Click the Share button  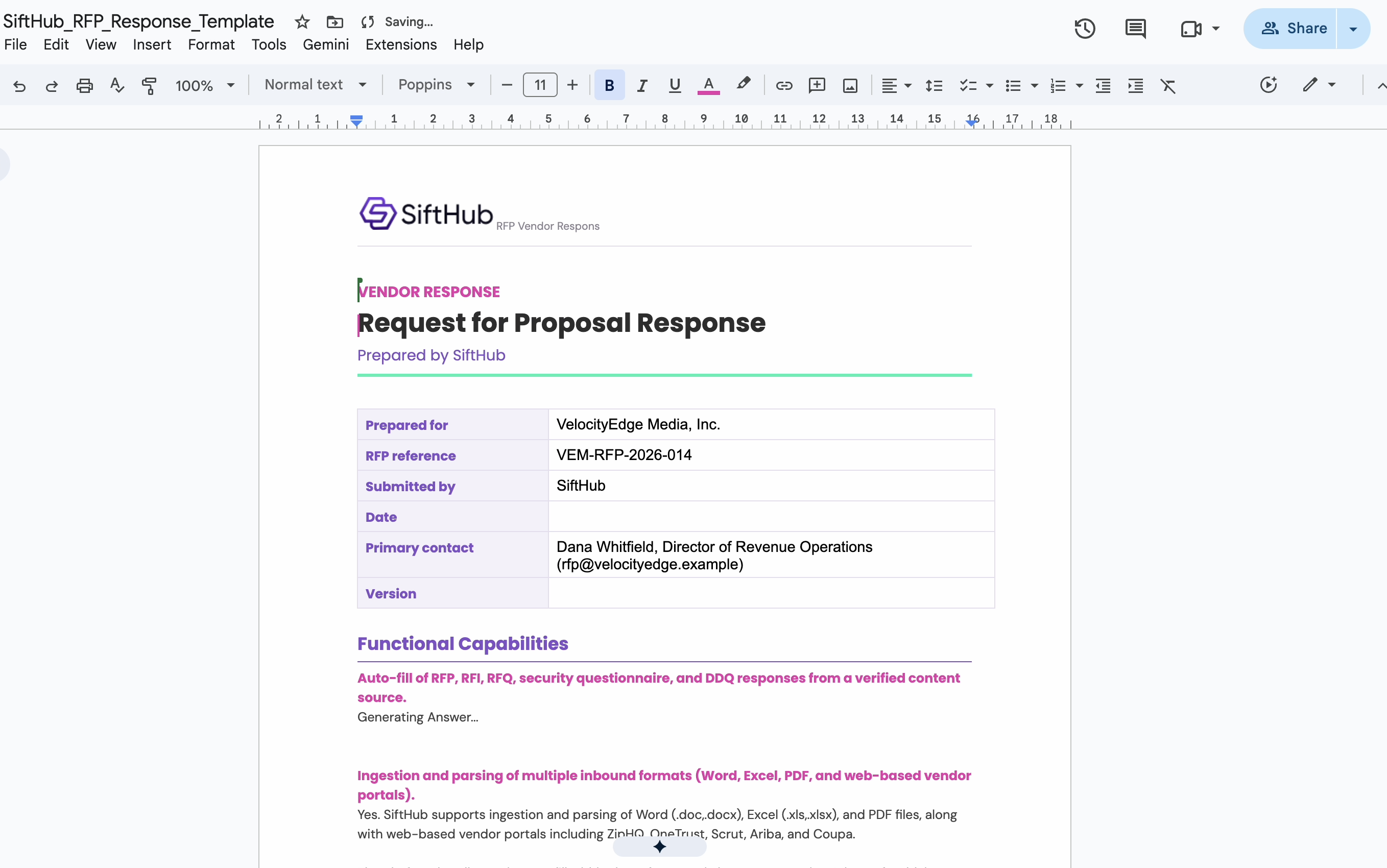[1293, 28]
